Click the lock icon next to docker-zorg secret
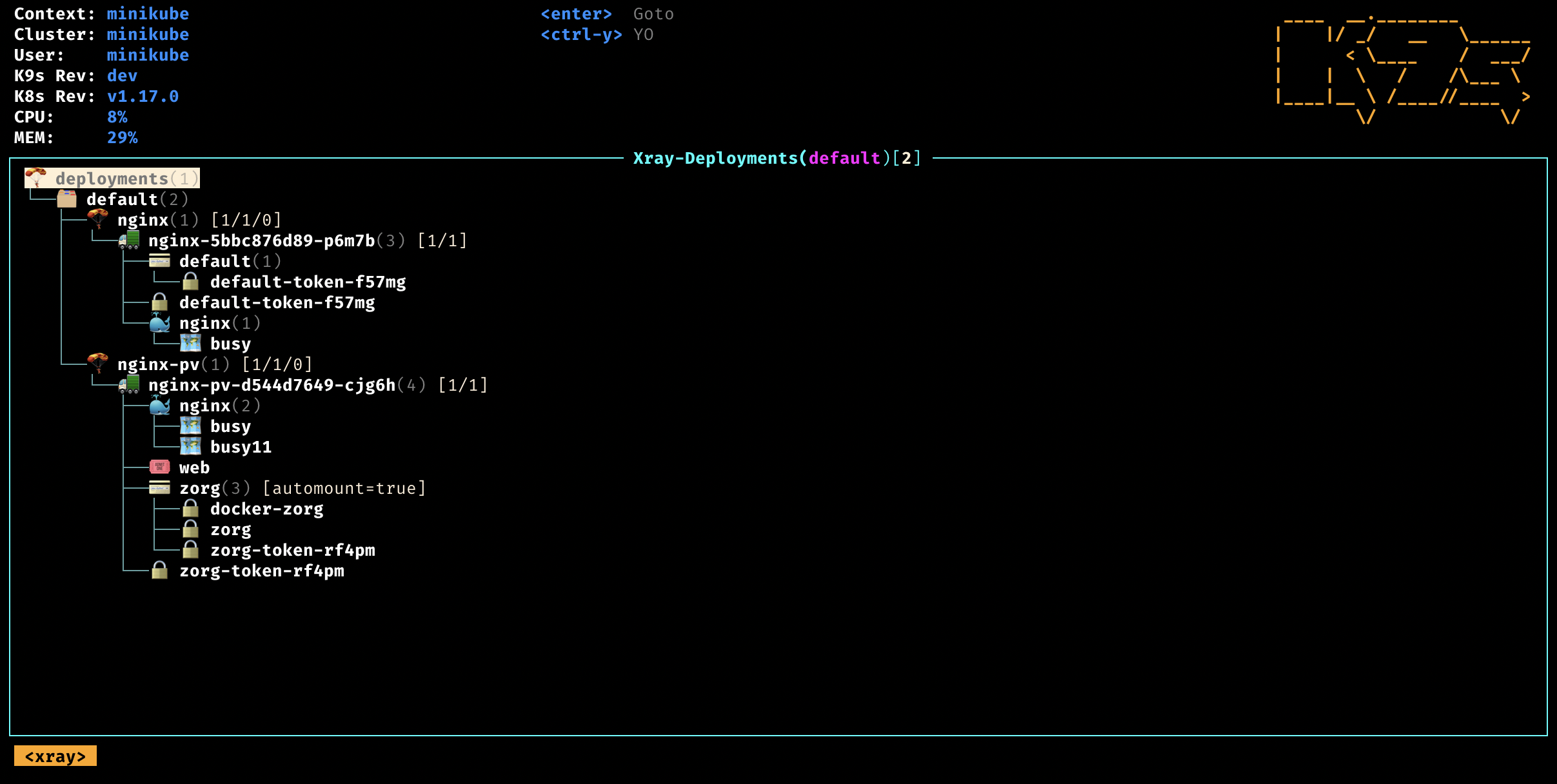This screenshot has width=1557, height=784. click(x=190, y=509)
